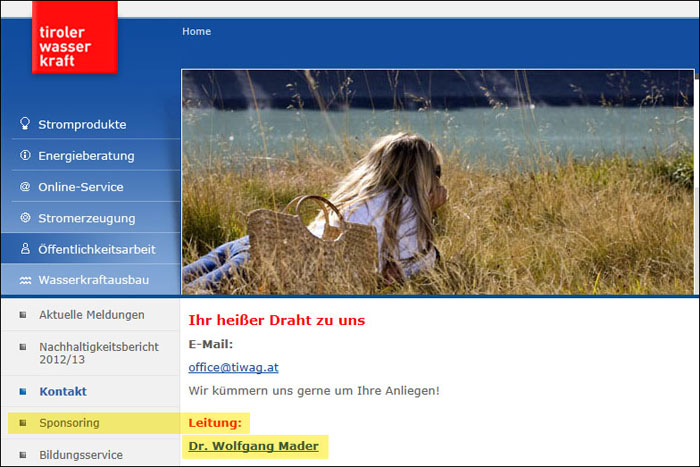Click the info icon beside Energieberatung

[25, 155]
